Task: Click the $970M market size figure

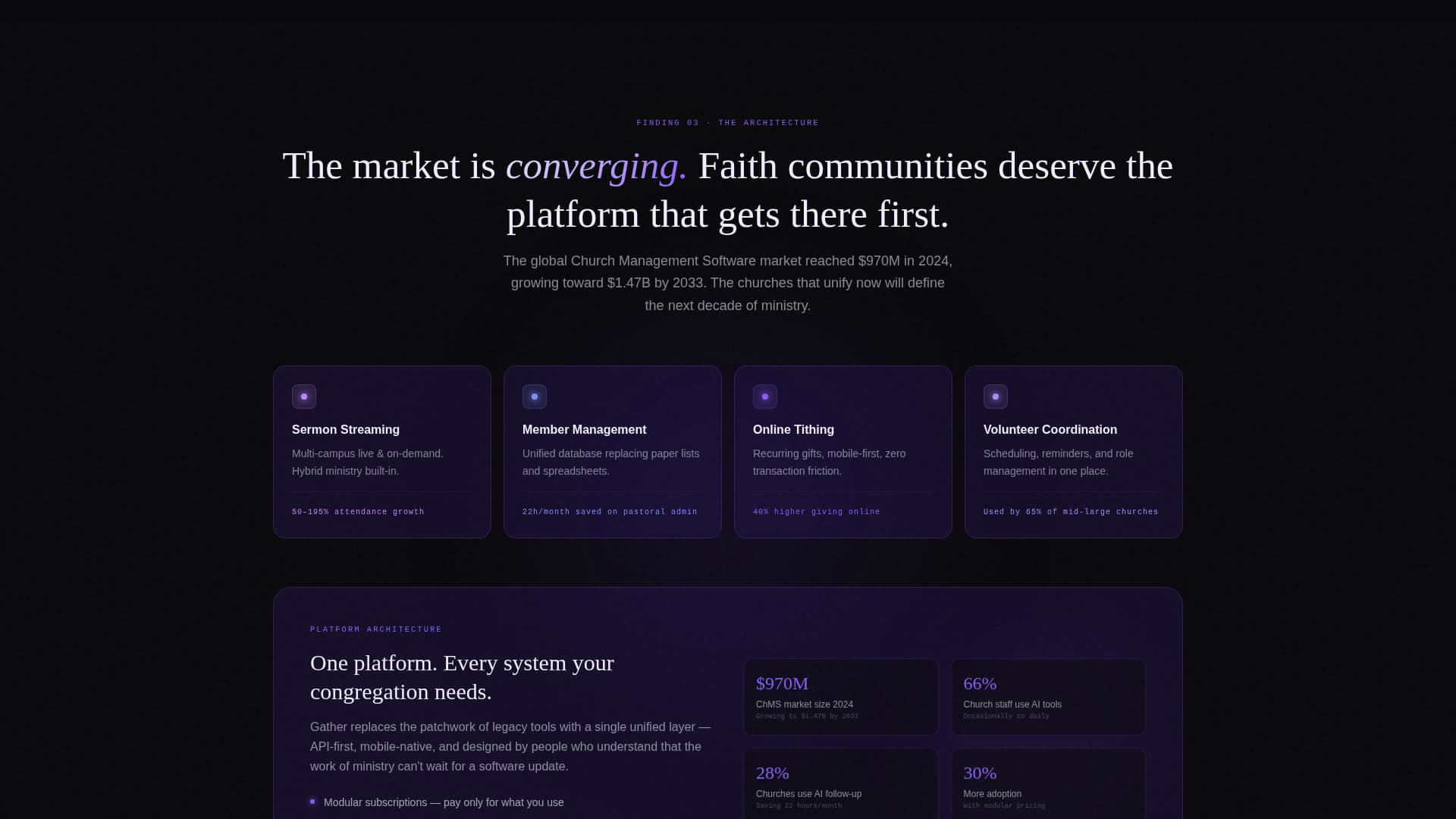Action: [782, 683]
